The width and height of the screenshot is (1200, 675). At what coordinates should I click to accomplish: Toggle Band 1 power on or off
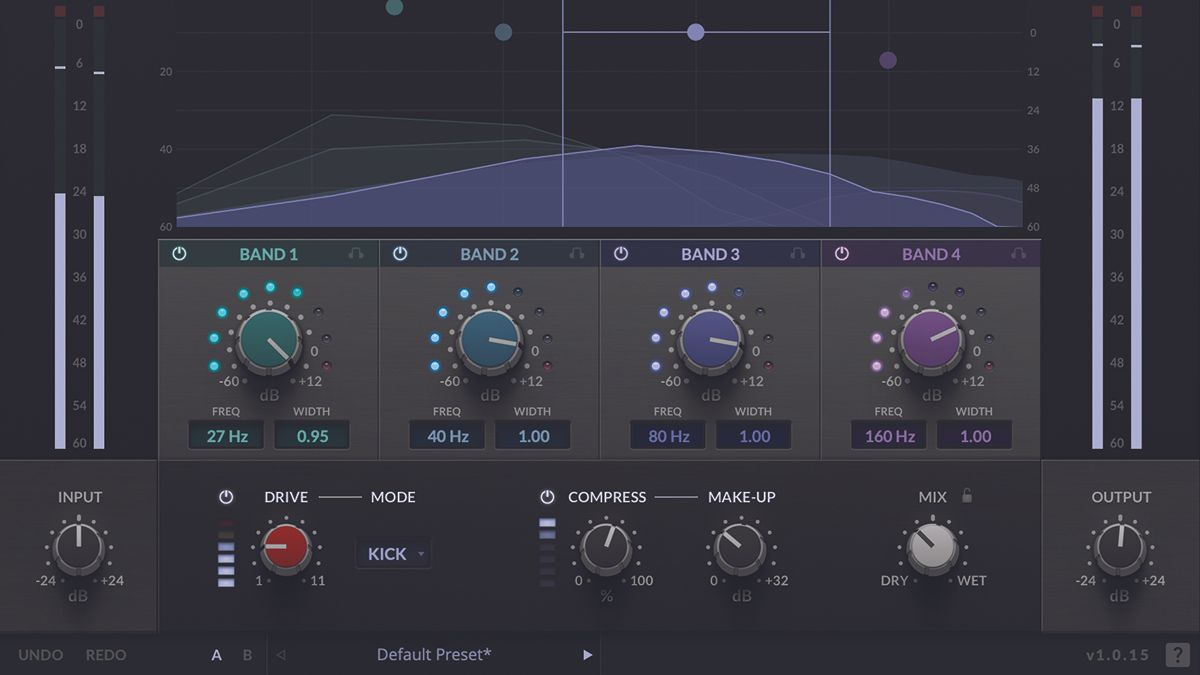pos(179,254)
